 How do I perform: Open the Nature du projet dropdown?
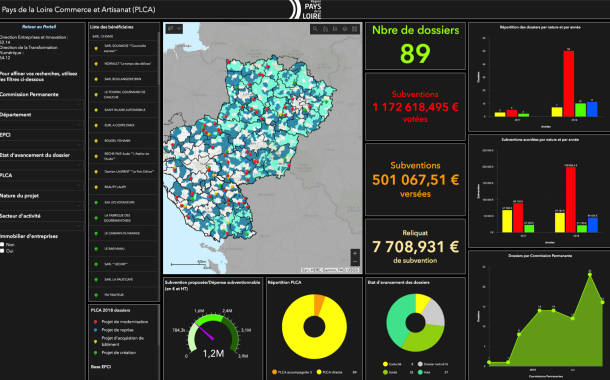click(41, 205)
